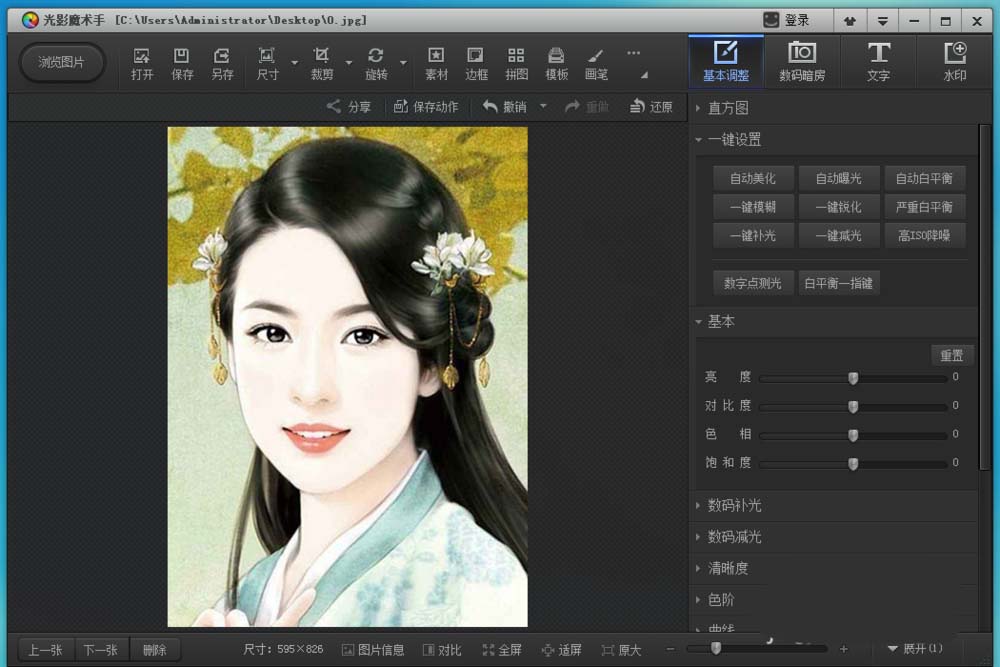Zoom in with the plus icon
Image resolution: width=1000 pixels, height=667 pixels.
(x=844, y=649)
